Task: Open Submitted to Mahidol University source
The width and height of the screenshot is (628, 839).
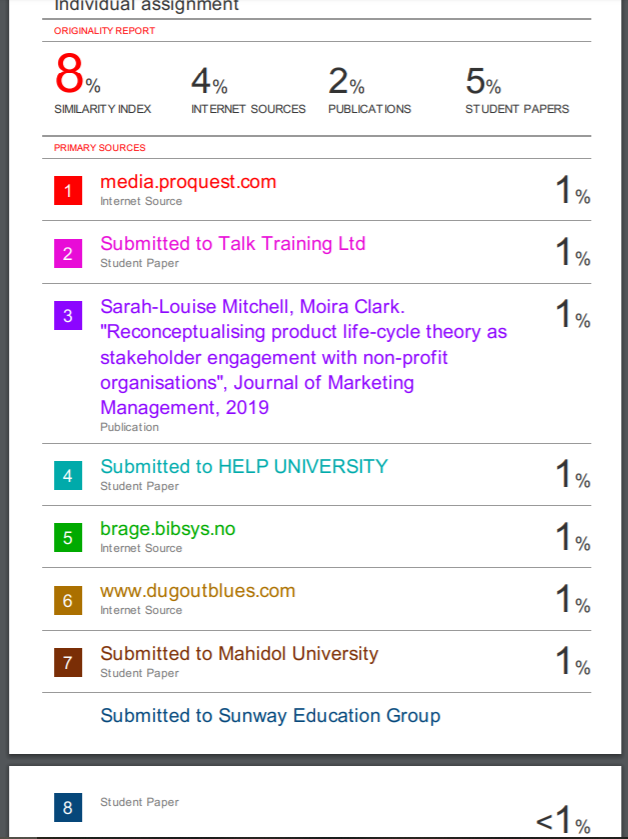Action: tap(239, 654)
